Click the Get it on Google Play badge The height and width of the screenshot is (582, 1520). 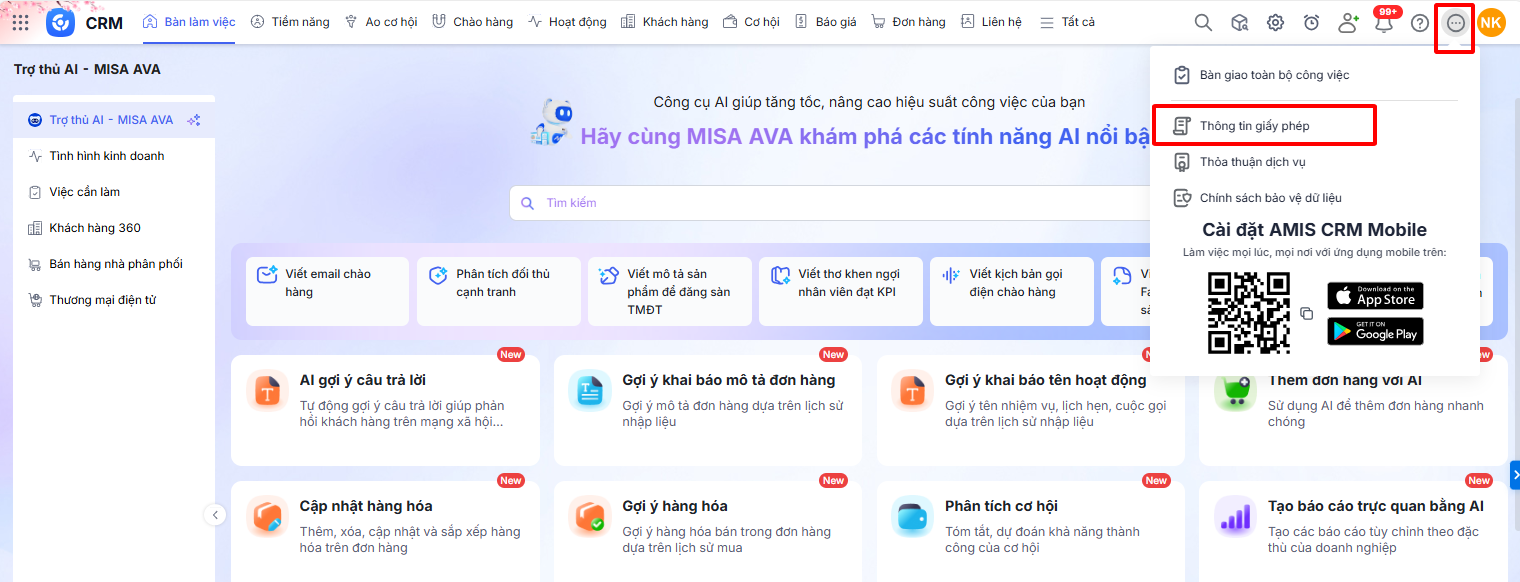1375,331
